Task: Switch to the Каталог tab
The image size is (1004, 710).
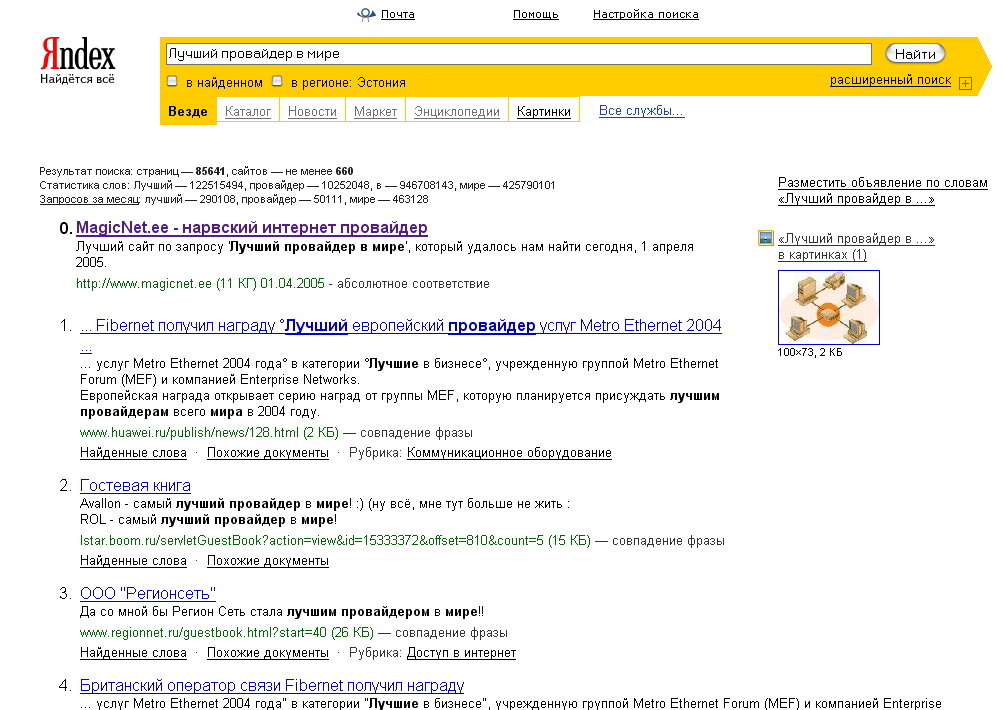Action: [248, 111]
